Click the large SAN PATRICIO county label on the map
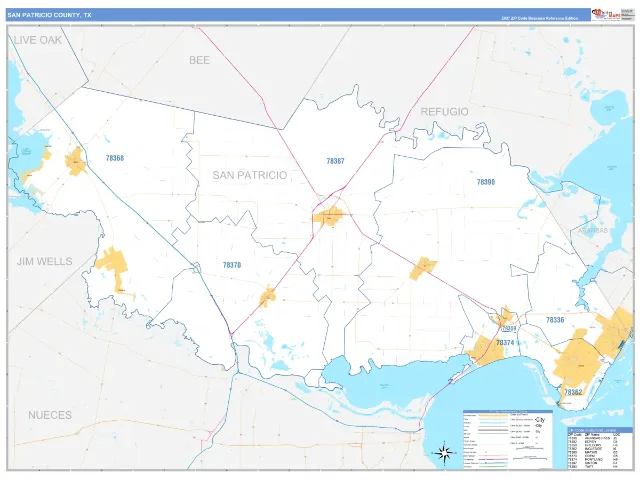This screenshot has width=640, height=480. coord(250,175)
